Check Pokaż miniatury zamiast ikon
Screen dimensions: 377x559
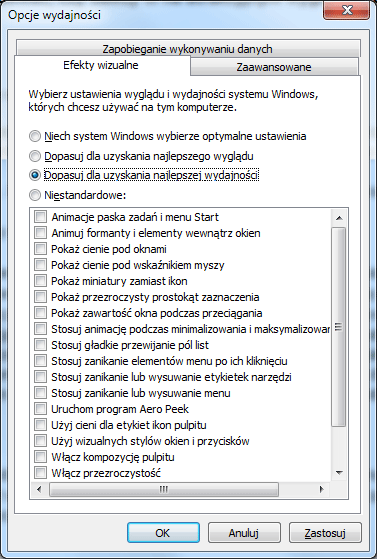click(40, 281)
